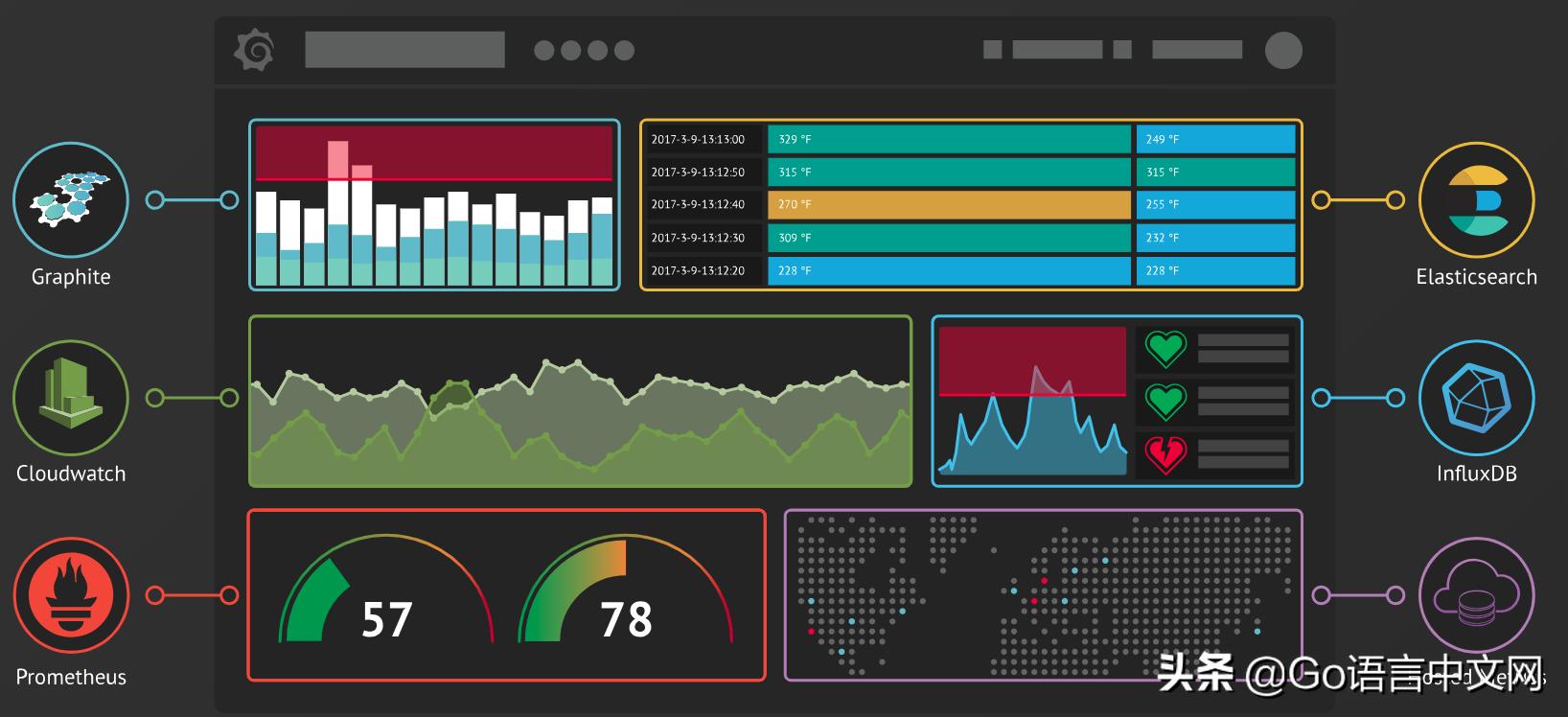1568x717 pixels.
Task: Click the top green heart status icon
Action: [1165, 349]
